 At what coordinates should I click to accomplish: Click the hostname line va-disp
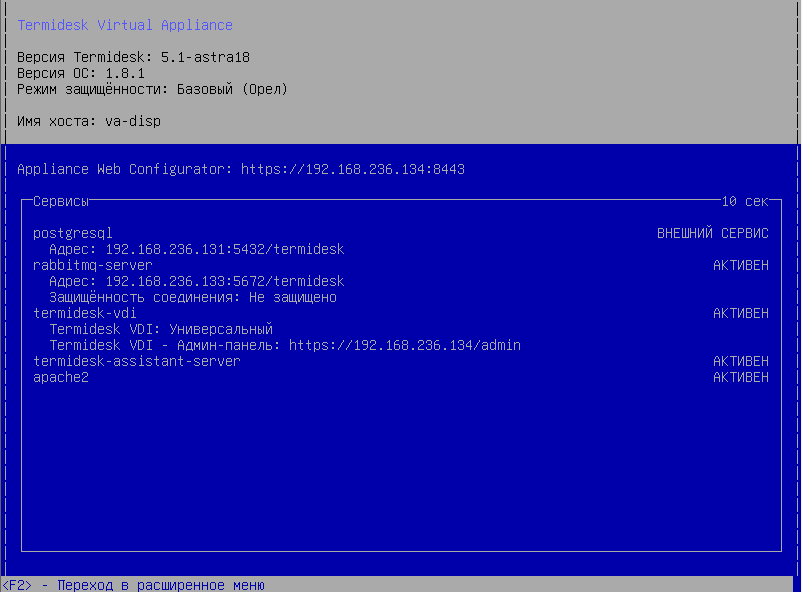coord(89,121)
